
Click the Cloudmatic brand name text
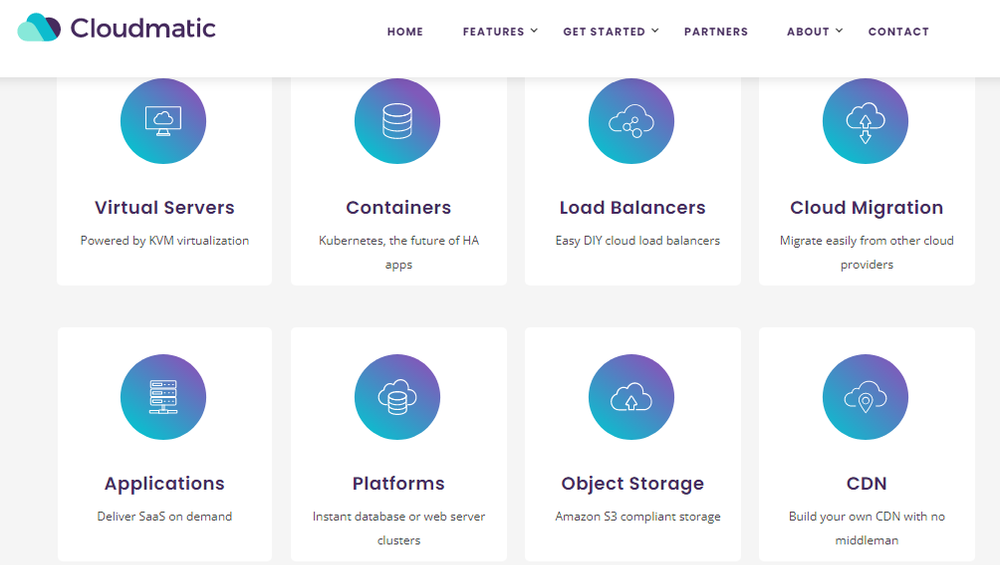tap(143, 28)
